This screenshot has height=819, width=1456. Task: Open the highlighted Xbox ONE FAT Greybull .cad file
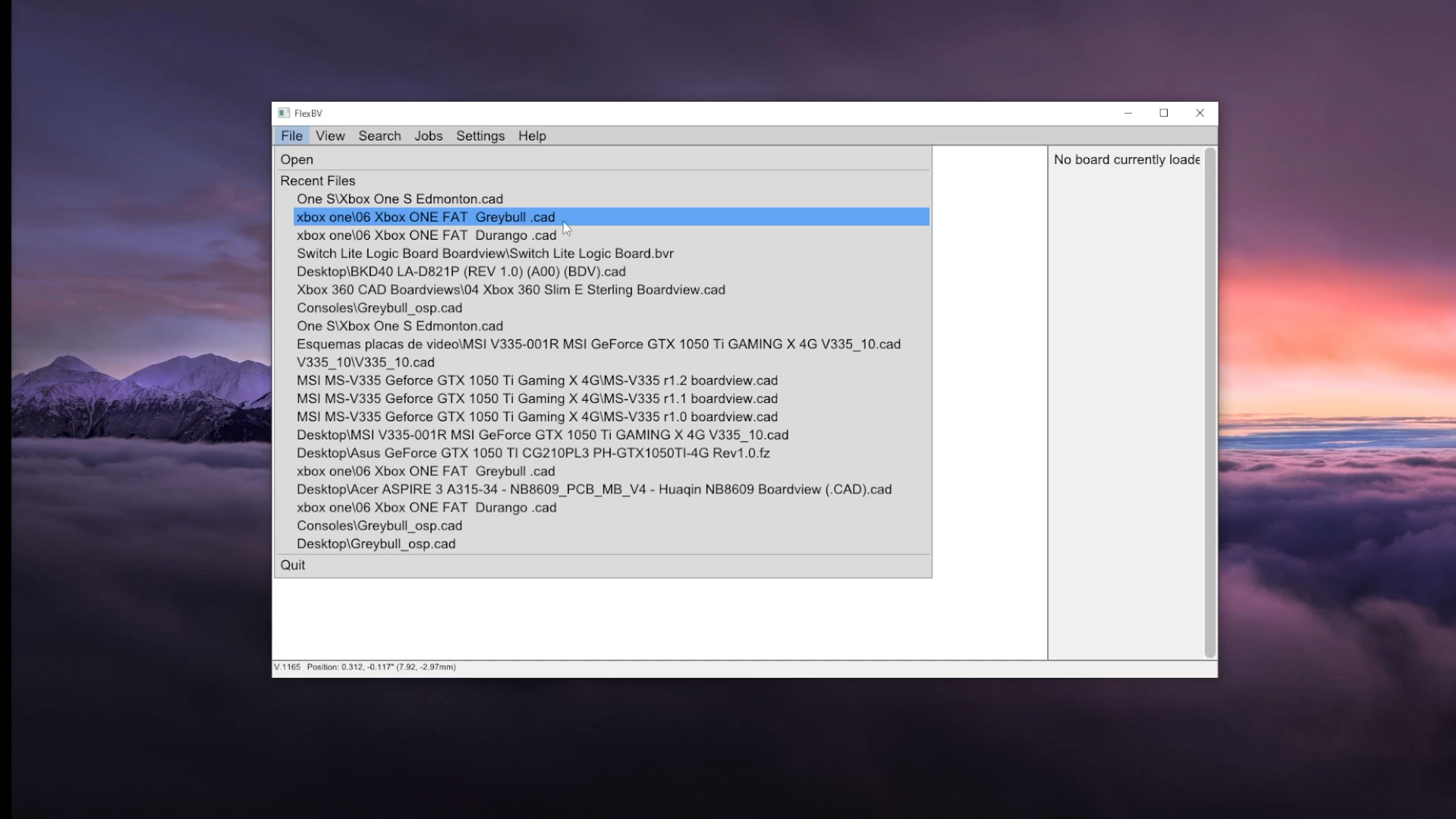tap(612, 217)
